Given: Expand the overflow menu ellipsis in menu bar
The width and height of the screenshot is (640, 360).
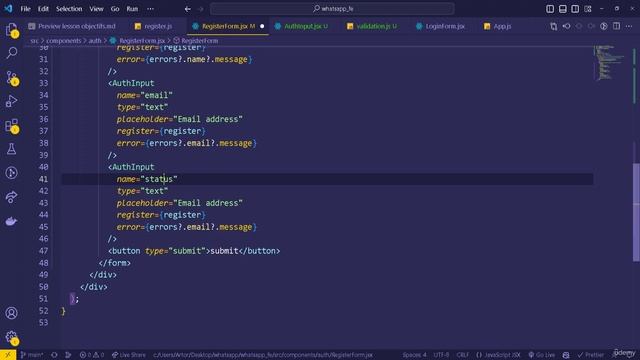Looking at the screenshot, I should [x=150, y=9].
